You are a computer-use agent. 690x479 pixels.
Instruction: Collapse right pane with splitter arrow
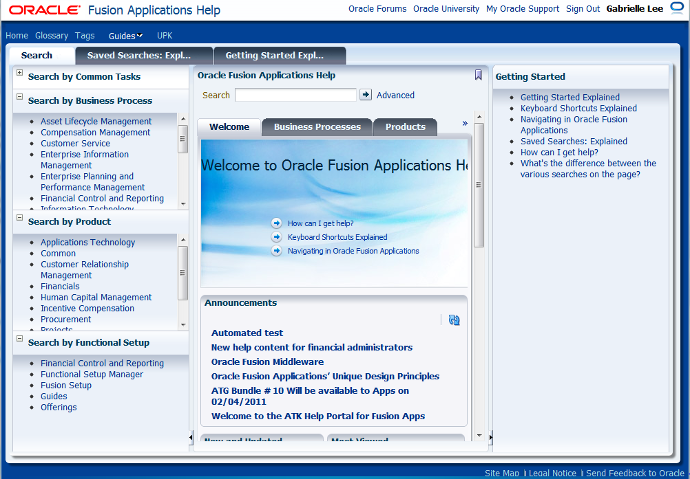point(491,437)
